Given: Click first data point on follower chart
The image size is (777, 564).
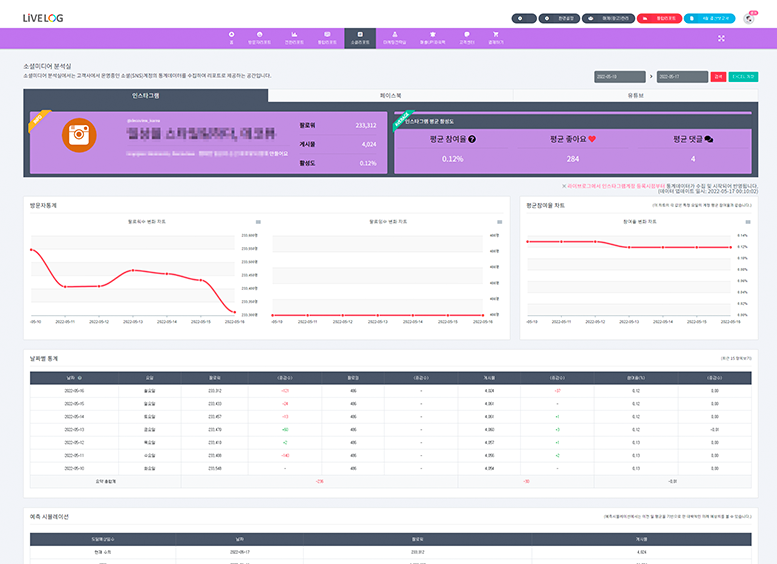Looking at the screenshot, I should pyautogui.click(x=32, y=250).
